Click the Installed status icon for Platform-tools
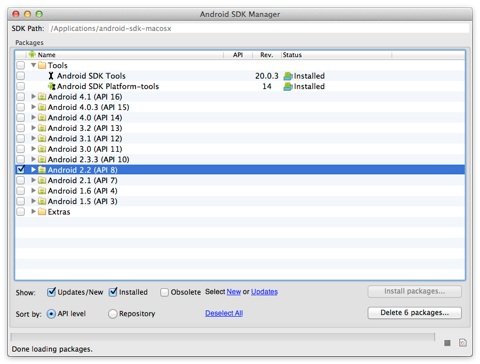 [x=288, y=87]
